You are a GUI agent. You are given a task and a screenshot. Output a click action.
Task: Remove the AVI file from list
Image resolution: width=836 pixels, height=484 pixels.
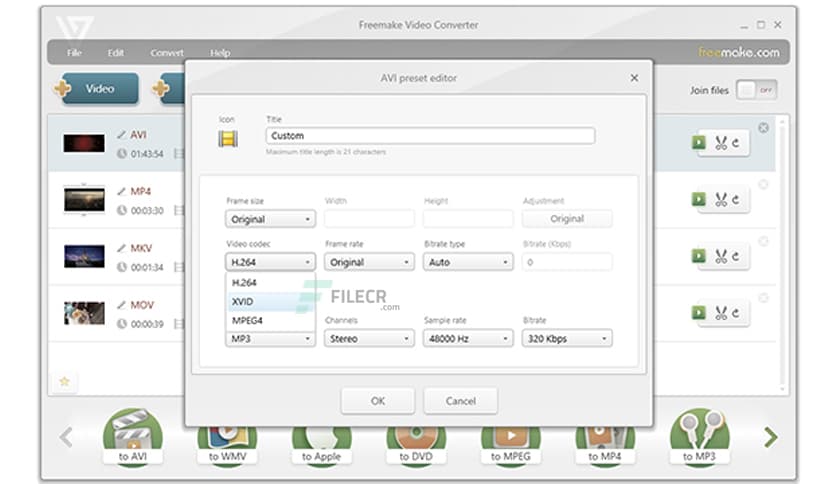pyautogui.click(x=763, y=128)
